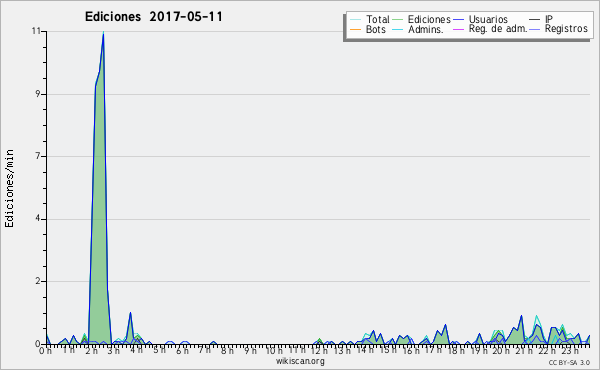Click the y-axis value 9

click(38, 94)
